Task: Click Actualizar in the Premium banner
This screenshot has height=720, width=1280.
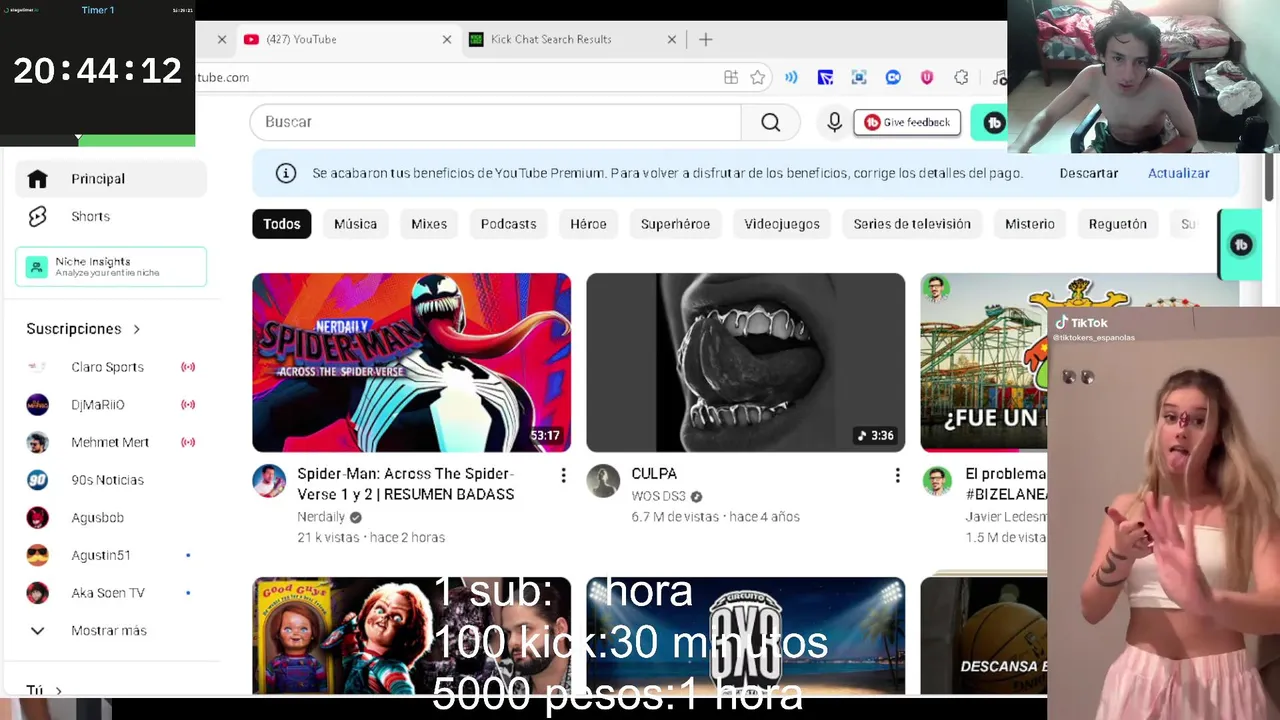Action: tap(1178, 173)
